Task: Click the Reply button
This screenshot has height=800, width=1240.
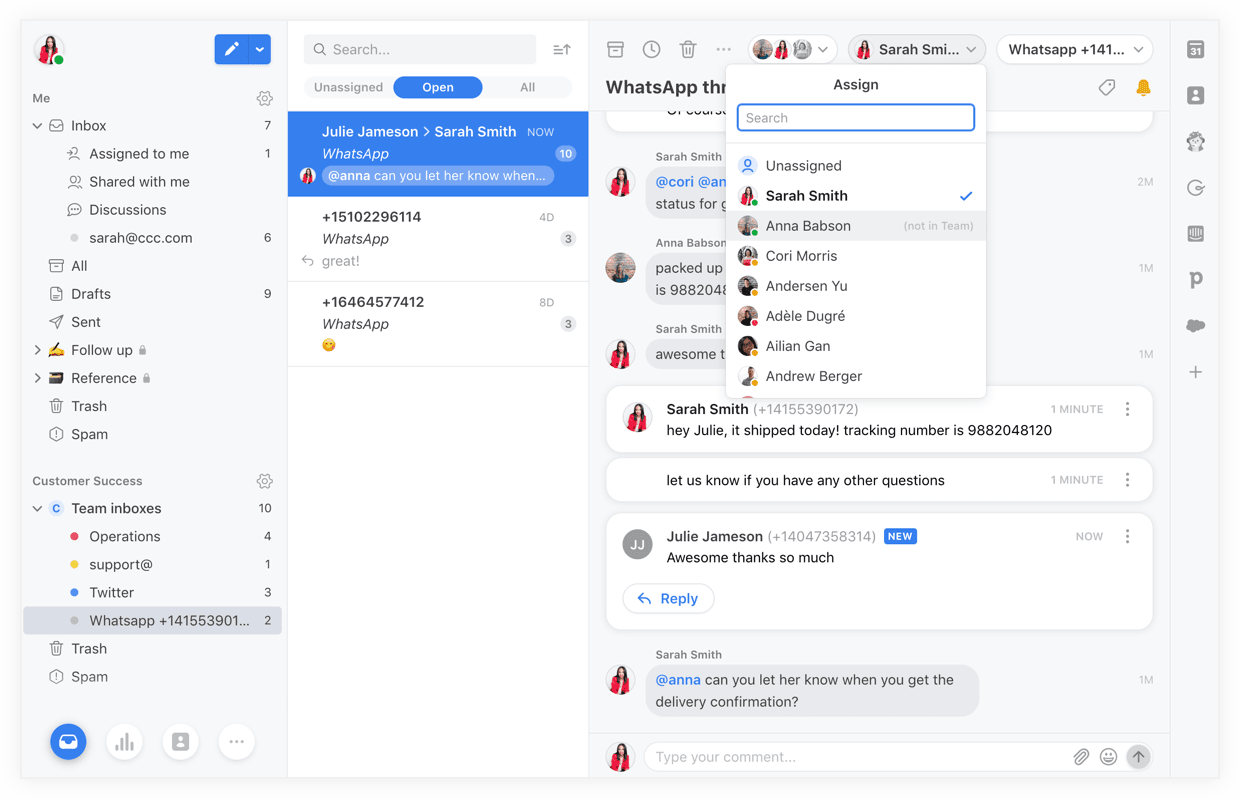Action: tap(668, 599)
